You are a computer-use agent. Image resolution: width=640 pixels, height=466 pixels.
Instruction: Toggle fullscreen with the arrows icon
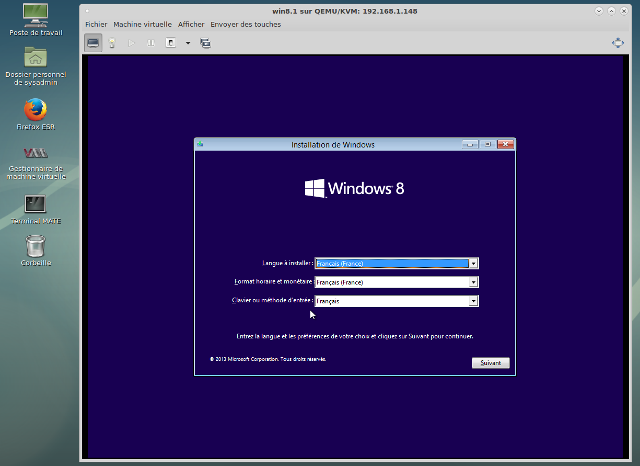tap(618, 43)
